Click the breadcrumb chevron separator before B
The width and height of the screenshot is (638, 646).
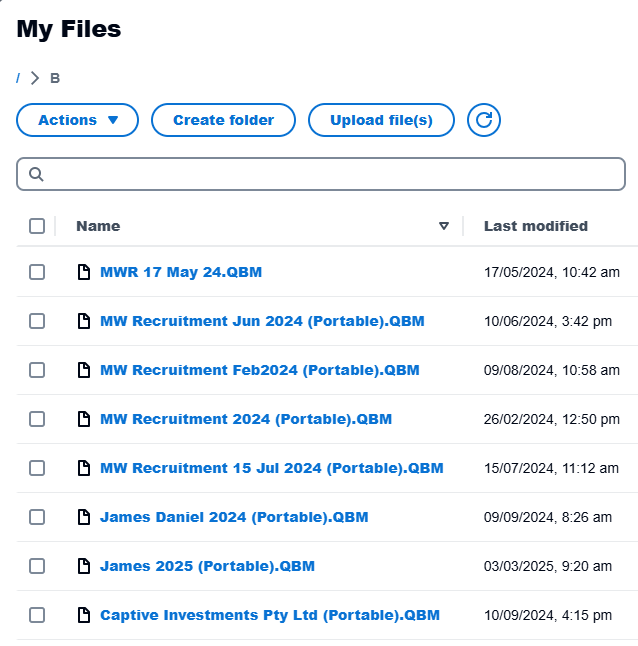click(35, 78)
